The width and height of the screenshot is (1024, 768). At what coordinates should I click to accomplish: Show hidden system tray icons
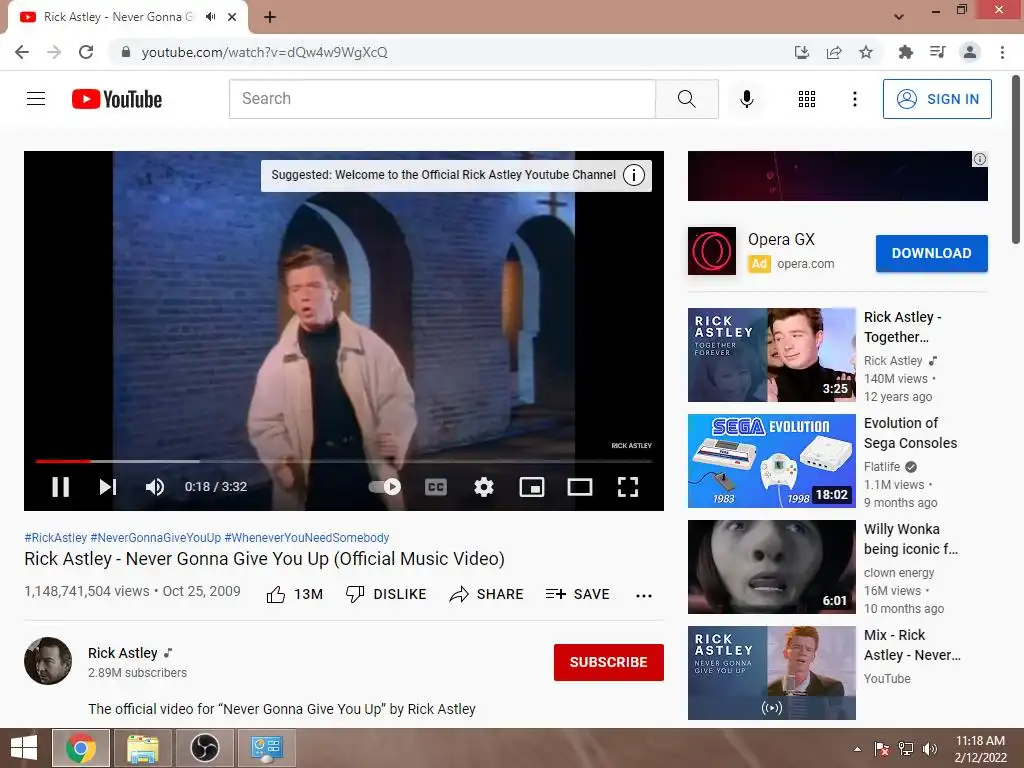point(857,749)
